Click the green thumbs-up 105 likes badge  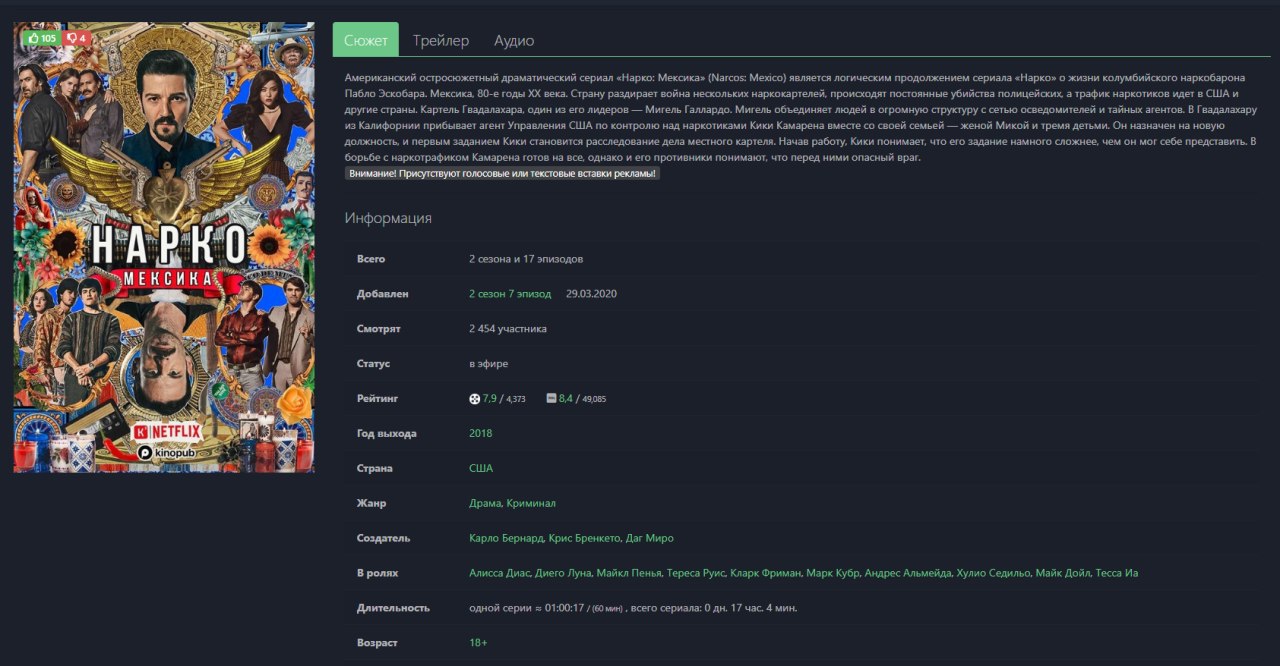[x=42, y=38]
